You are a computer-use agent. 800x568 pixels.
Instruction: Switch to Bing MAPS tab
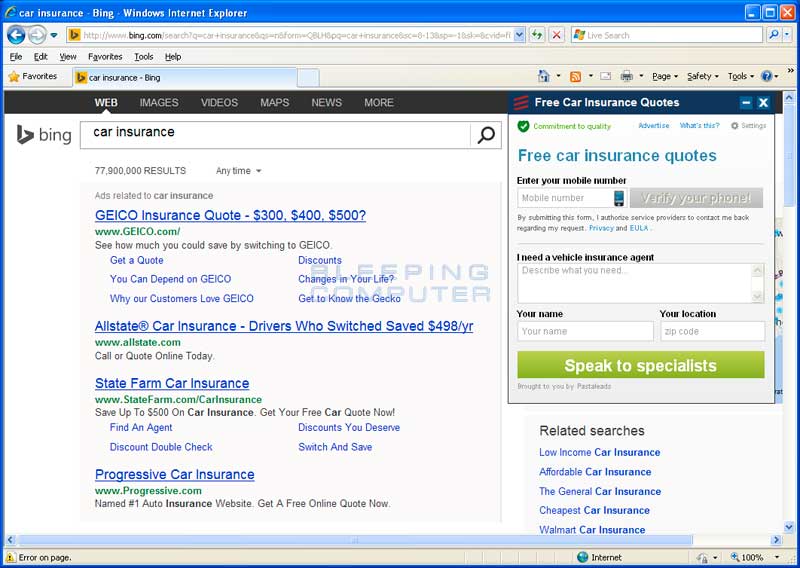(274, 103)
